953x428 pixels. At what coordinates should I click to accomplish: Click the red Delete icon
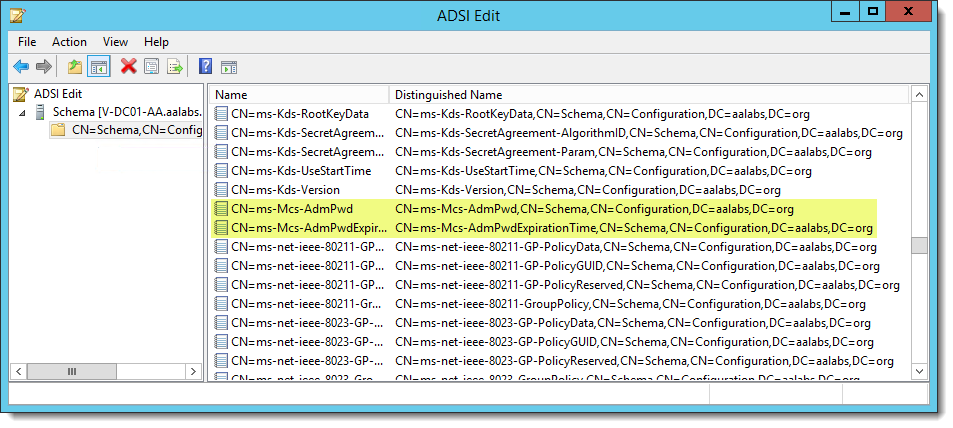point(128,67)
